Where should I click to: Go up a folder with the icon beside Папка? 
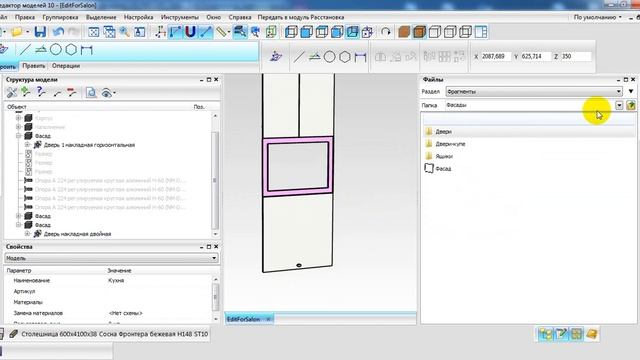[631, 105]
